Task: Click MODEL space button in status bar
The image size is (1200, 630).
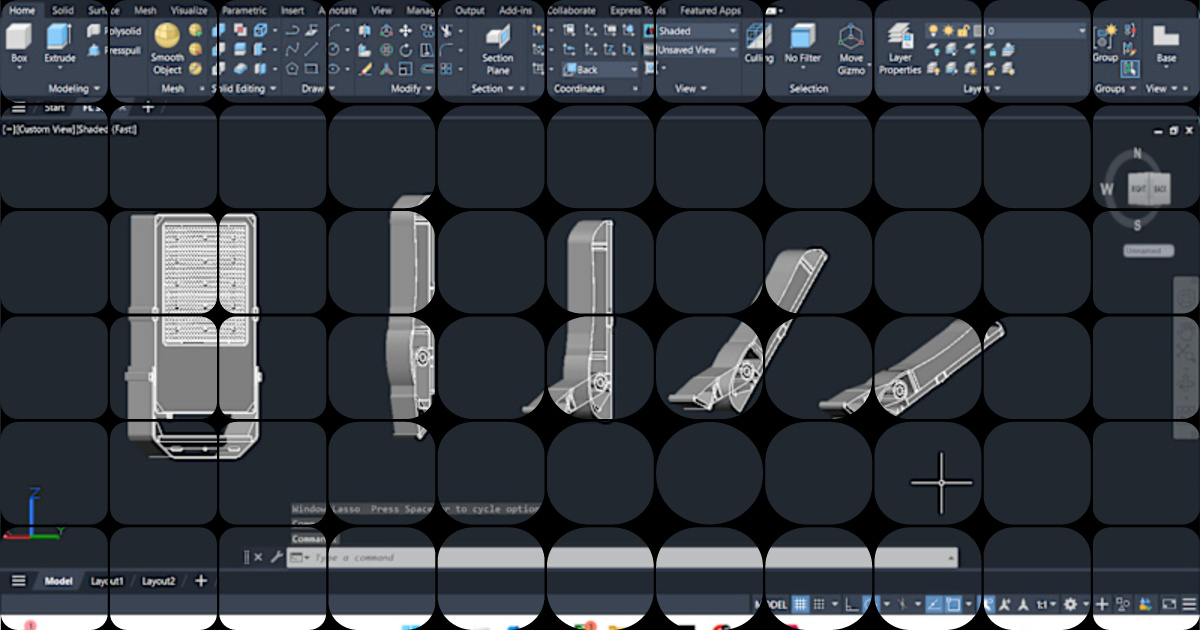Action: [770, 604]
